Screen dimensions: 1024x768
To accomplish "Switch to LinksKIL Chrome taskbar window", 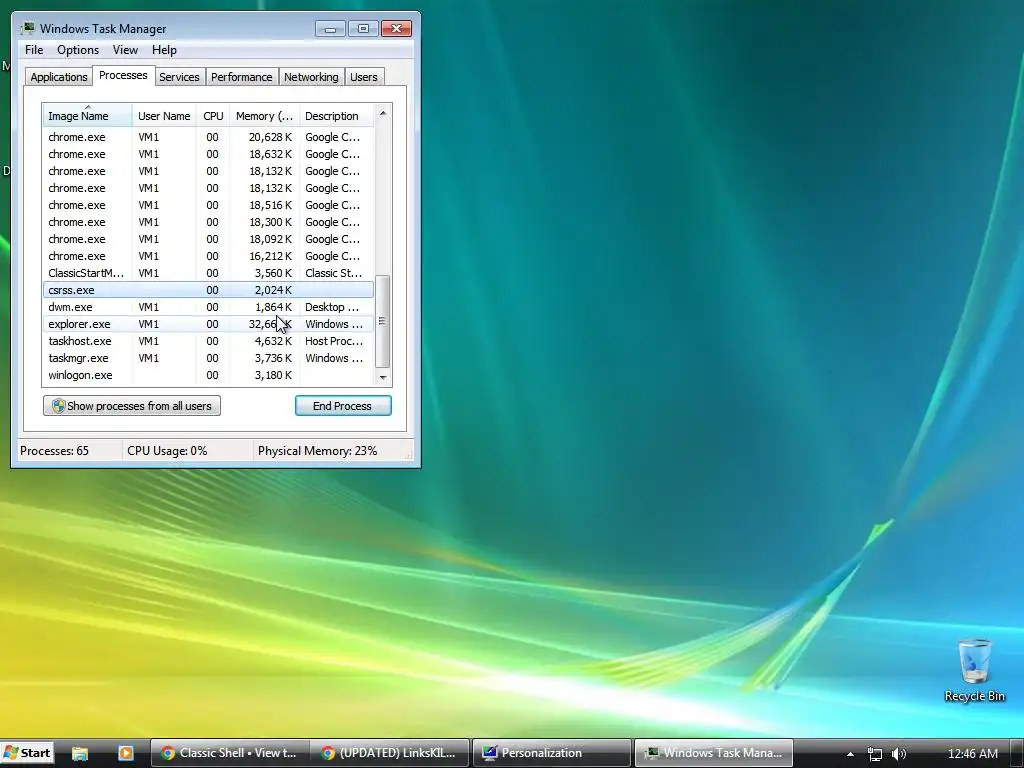I will point(390,753).
